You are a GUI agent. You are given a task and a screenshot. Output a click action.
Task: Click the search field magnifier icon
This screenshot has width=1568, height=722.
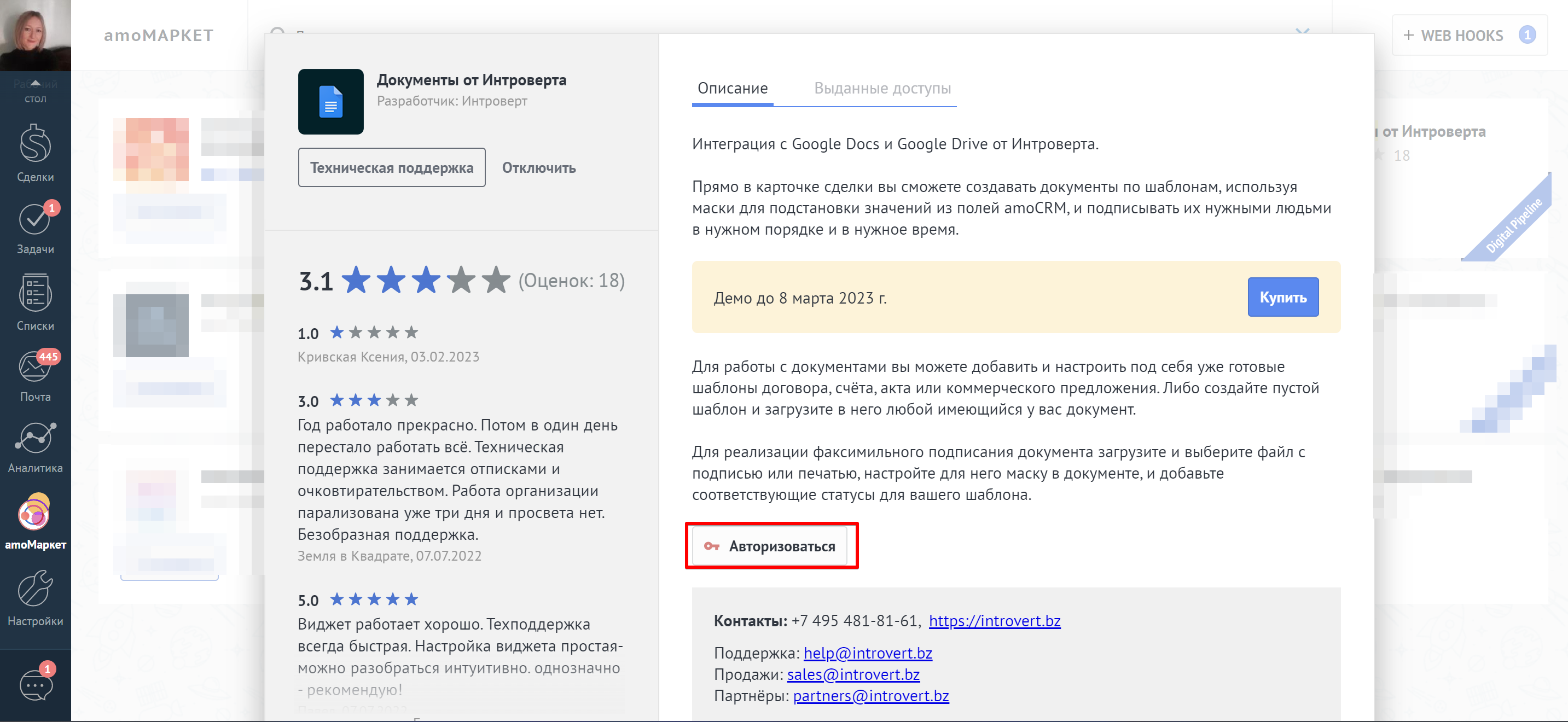pos(277,32)
